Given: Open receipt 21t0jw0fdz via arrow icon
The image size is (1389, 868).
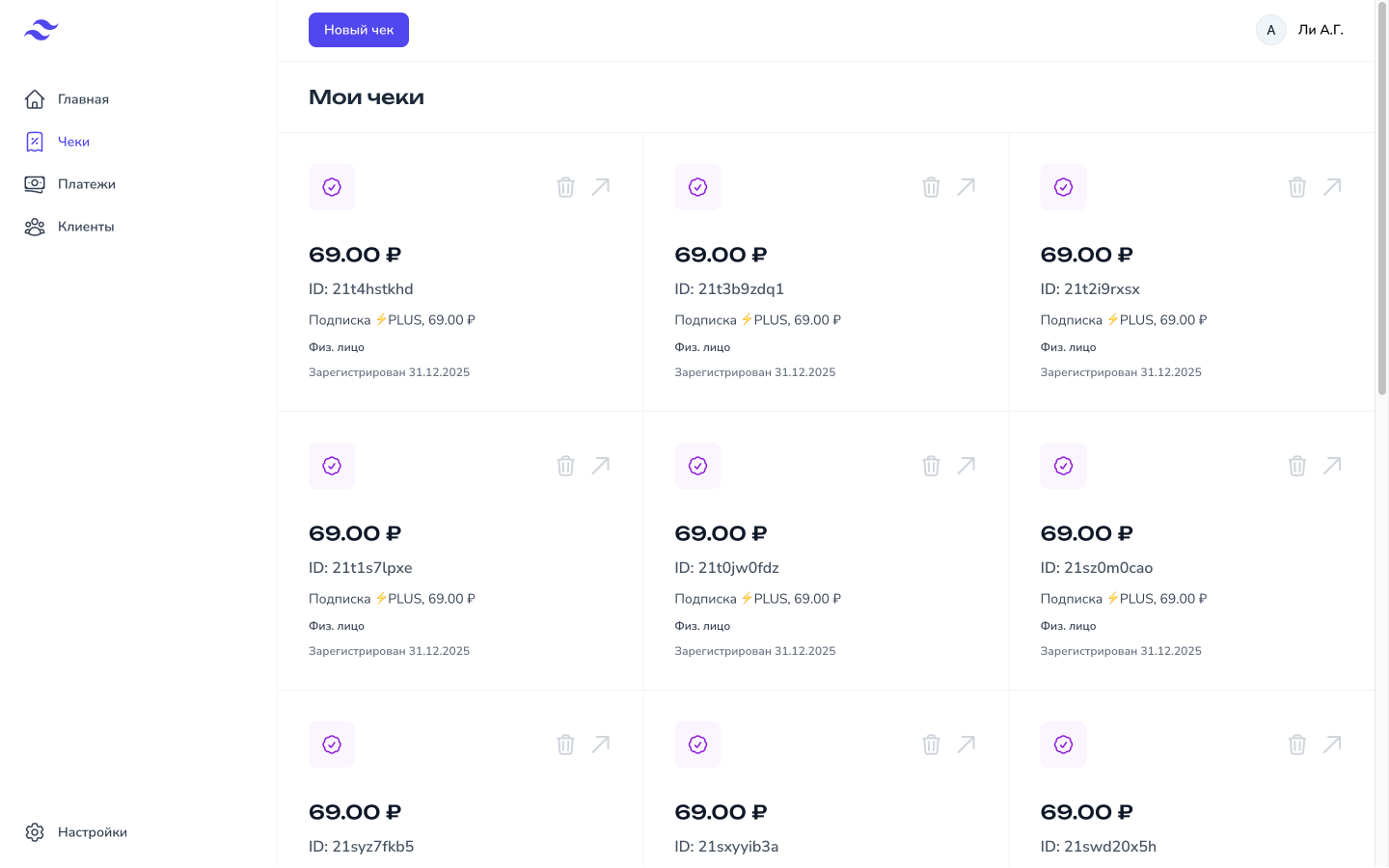Looking at the screenshot, I should [x=966, y=466].
